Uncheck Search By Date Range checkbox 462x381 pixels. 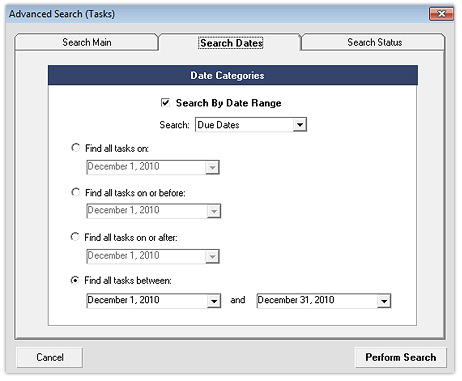(x=165, y=102)
